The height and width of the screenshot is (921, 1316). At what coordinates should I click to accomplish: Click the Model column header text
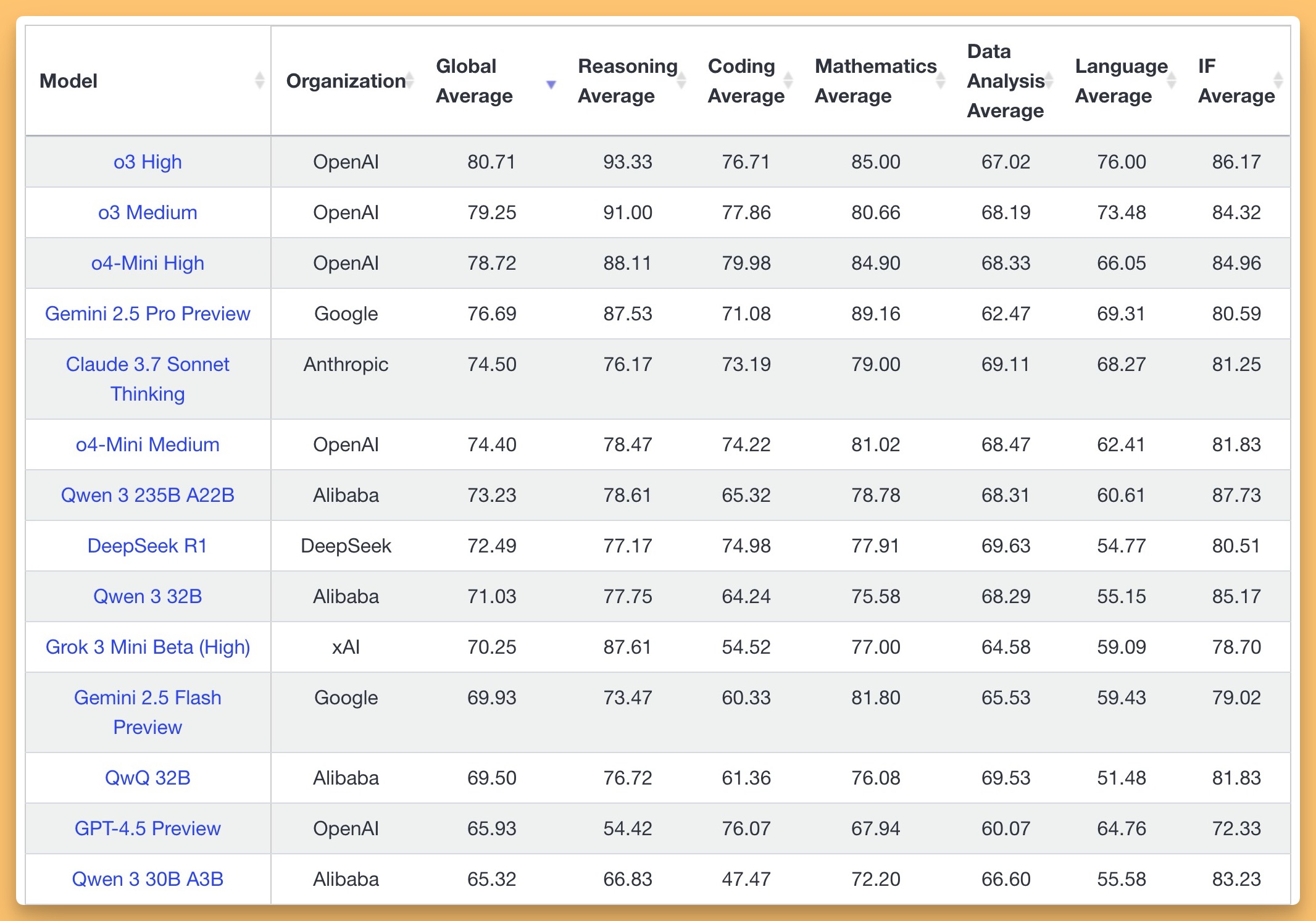(x=69, y=81)
